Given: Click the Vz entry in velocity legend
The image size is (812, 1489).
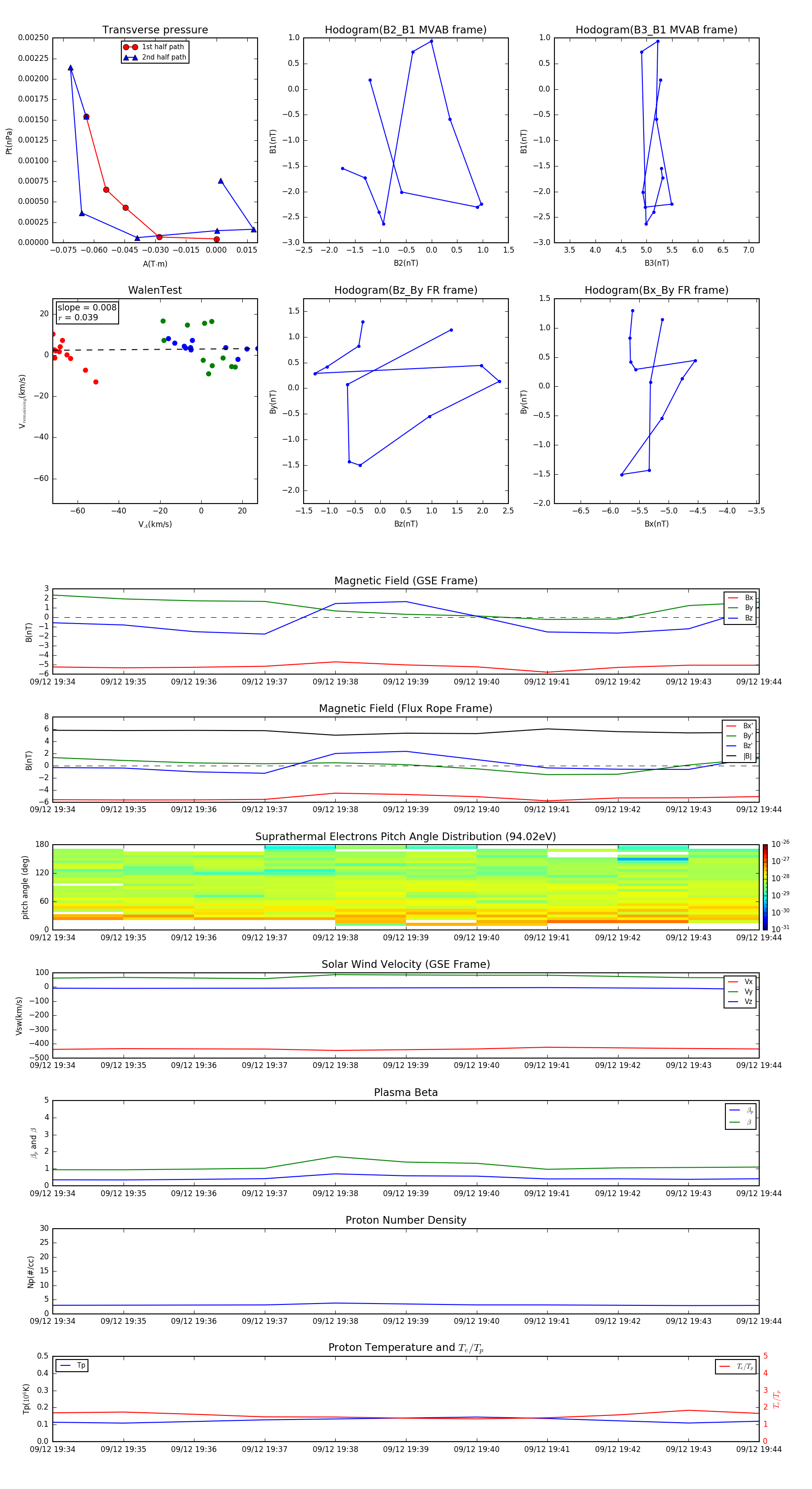Looking at the screenshot, I should click(x=740, y=1002).
